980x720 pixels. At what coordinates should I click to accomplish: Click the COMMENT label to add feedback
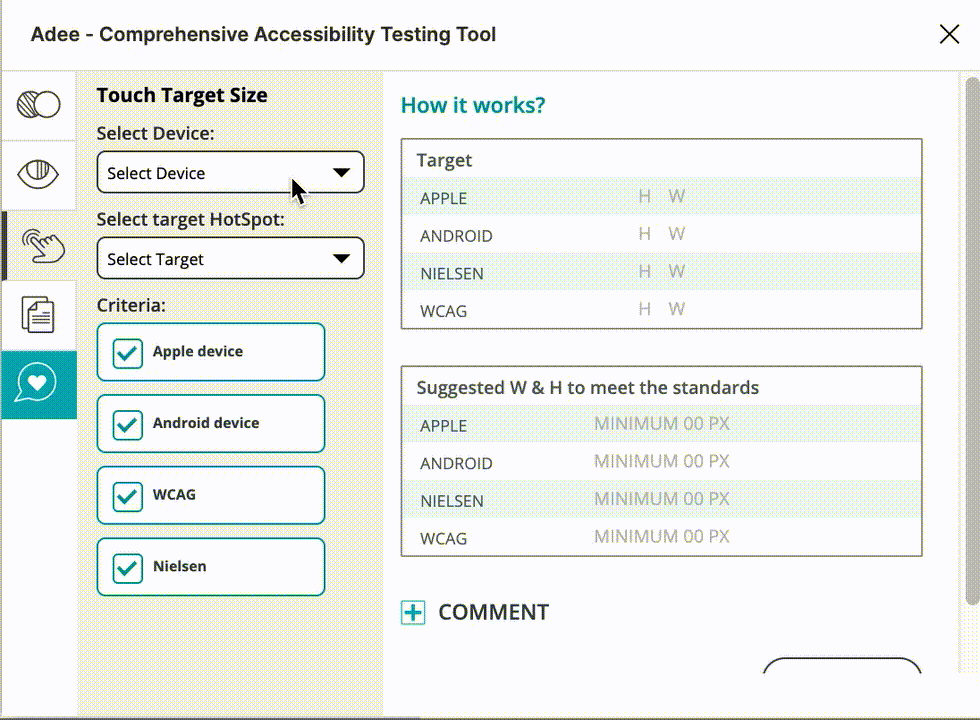(493, 612)
